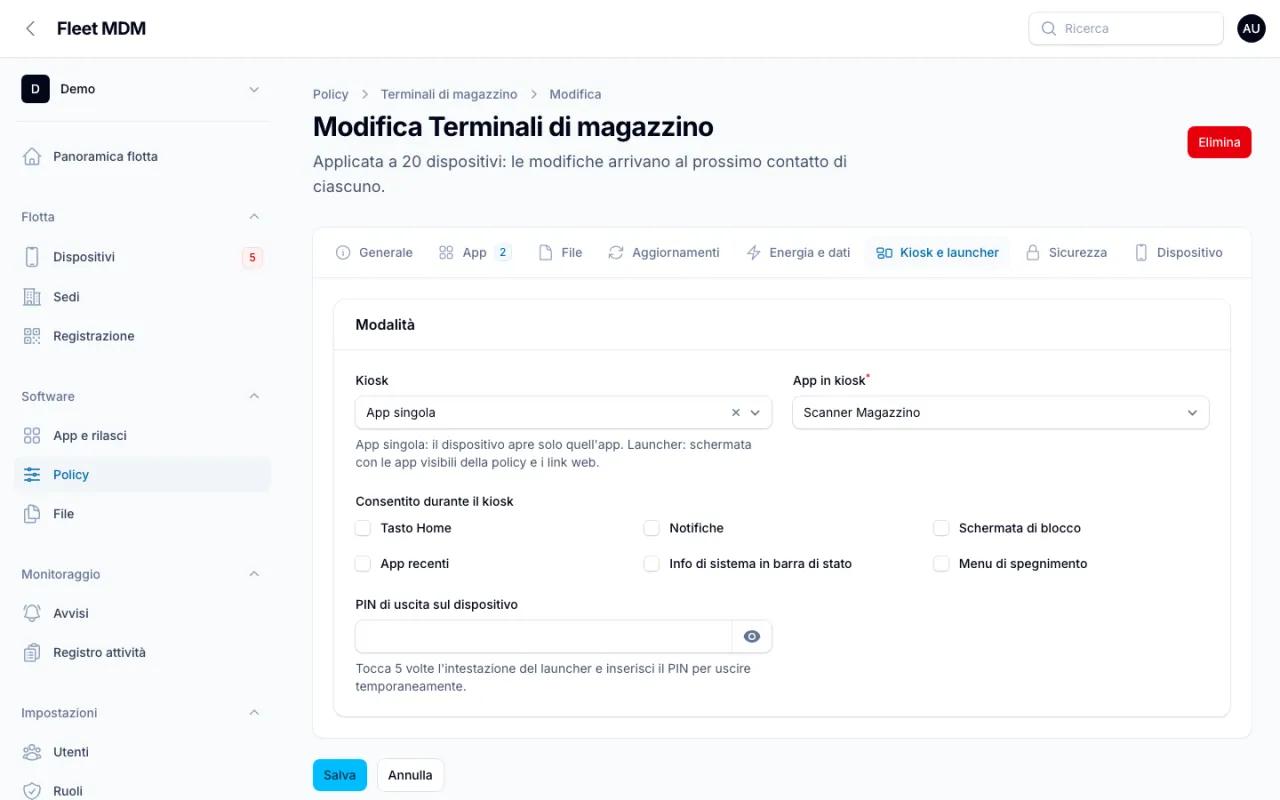Switch to the Sicurezza tab

(1066, 253)
